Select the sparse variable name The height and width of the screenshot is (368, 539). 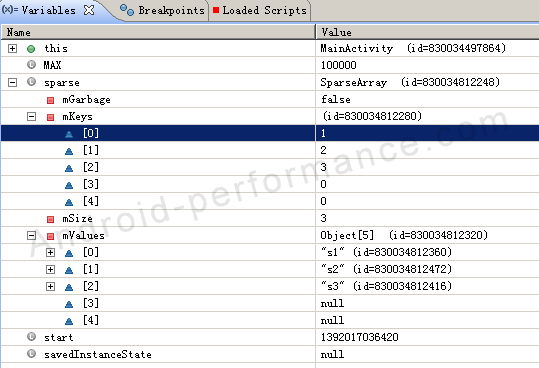tap(62, 83)
